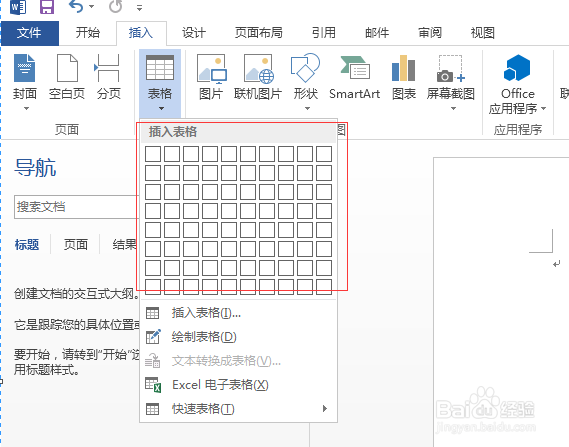
Task: Open the 视图 tab
Action: (x=483, y=33)
